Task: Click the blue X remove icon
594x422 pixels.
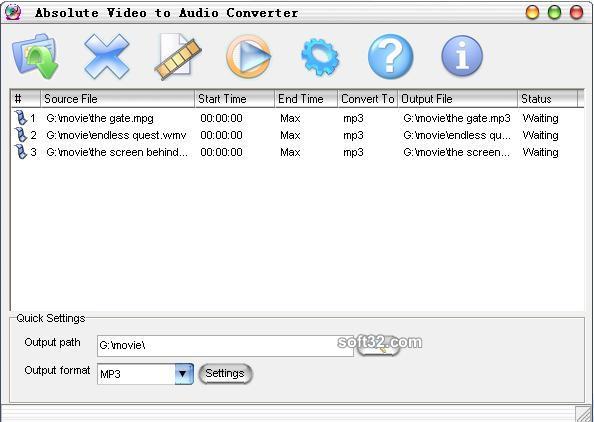Action: [107, 56]
